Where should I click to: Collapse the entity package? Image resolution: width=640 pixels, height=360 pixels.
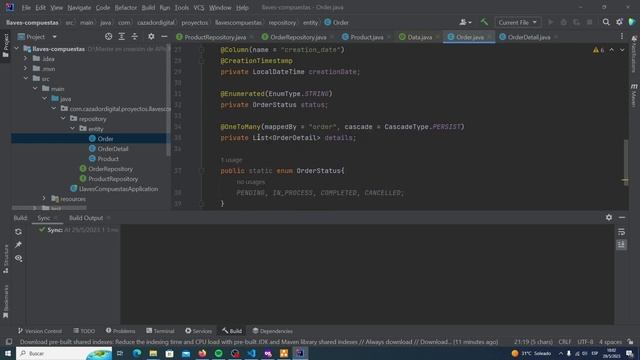click(x=73, y=129)
